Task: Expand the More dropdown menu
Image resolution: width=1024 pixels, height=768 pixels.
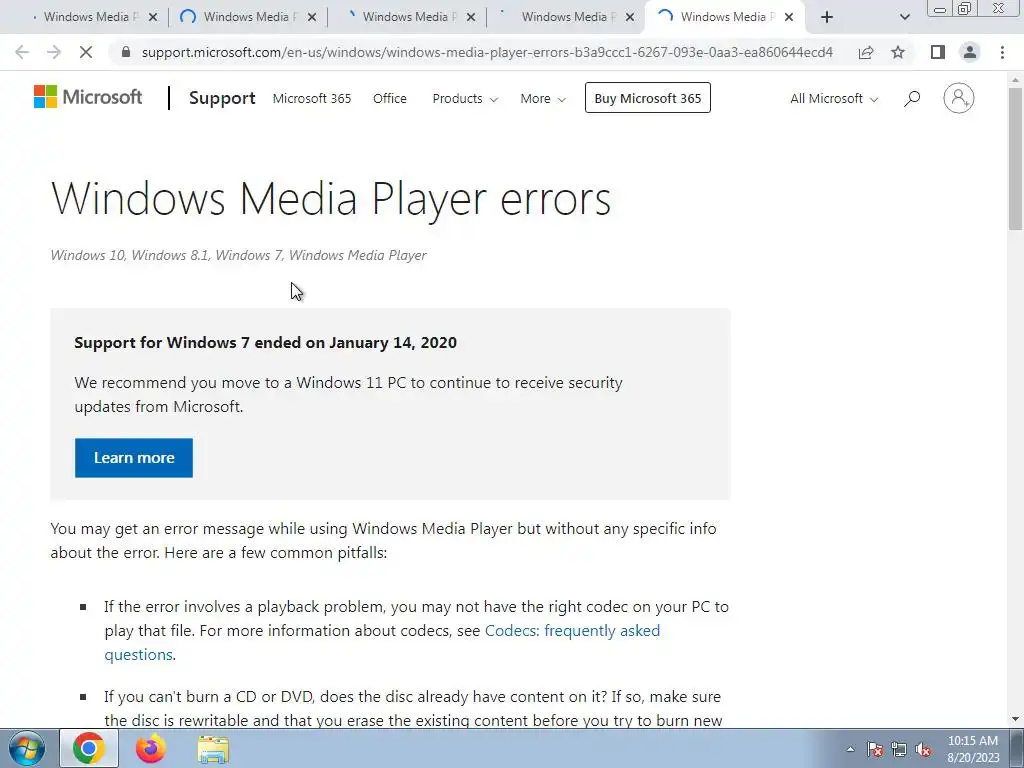Action: (543, 99)
